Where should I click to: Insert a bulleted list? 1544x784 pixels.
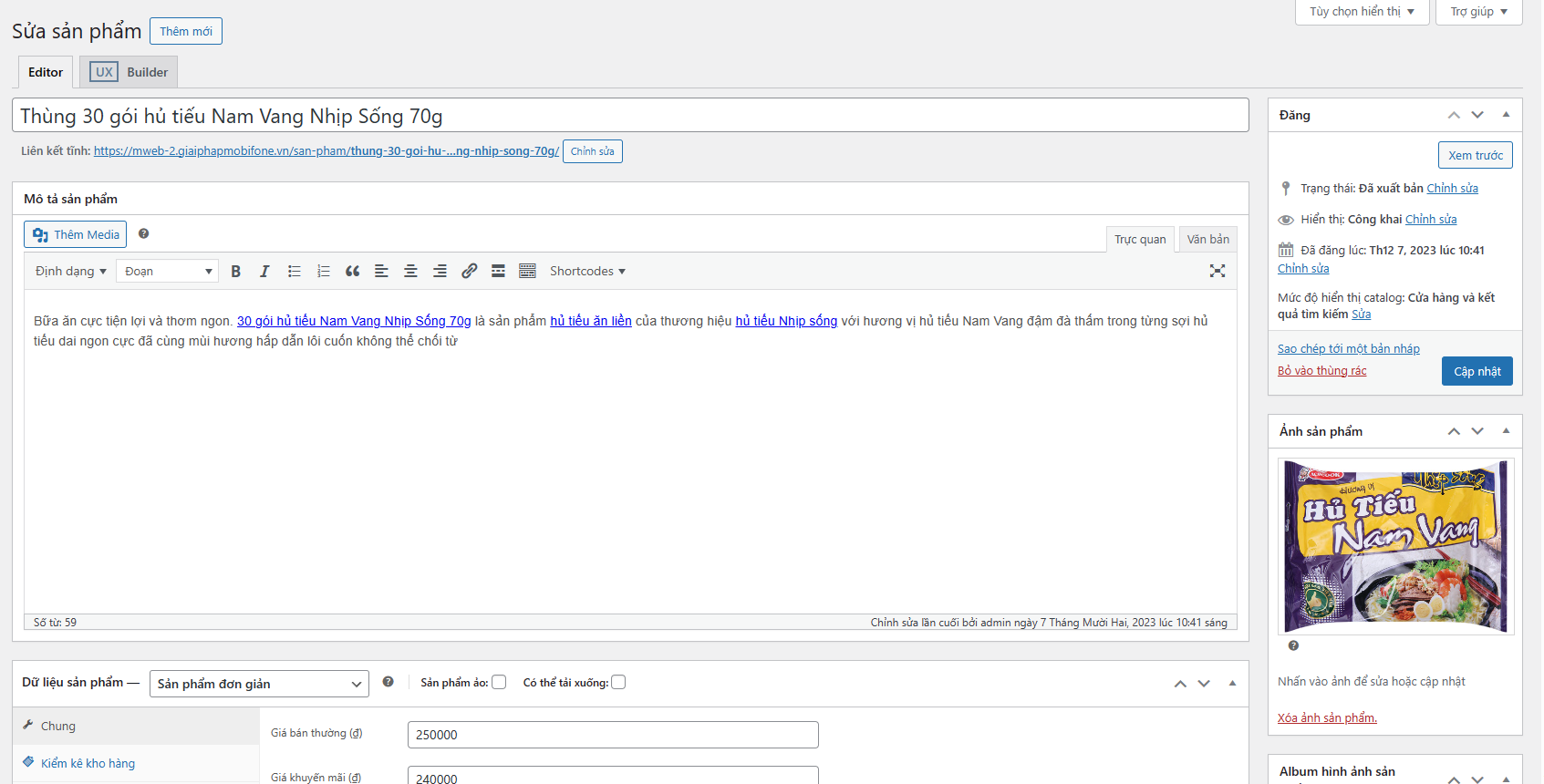pyautogui.click(x=294, y=271)
